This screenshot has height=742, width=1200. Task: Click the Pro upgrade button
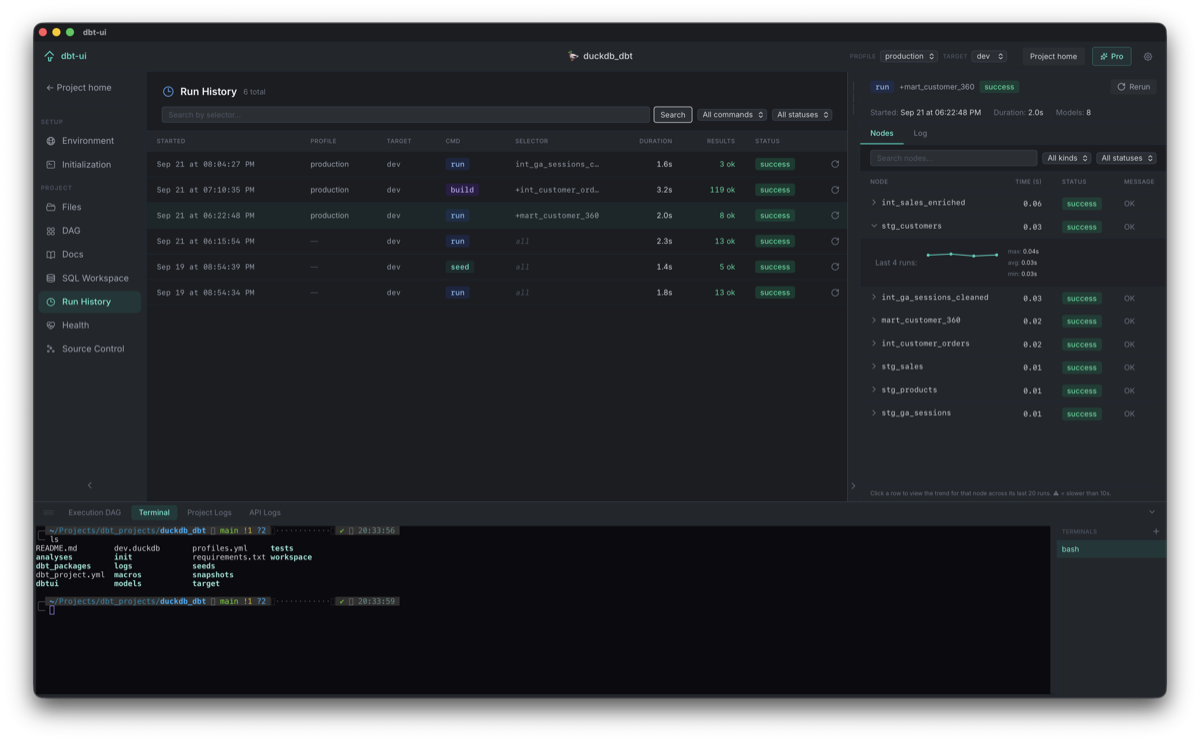pos(1112,57)
